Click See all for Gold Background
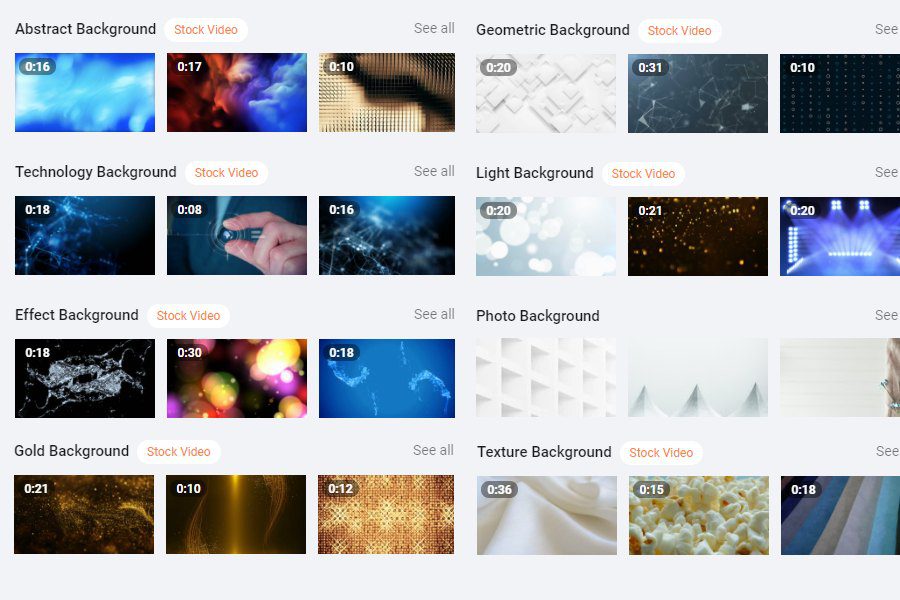The image size is (900, 600). pos(433,450)
